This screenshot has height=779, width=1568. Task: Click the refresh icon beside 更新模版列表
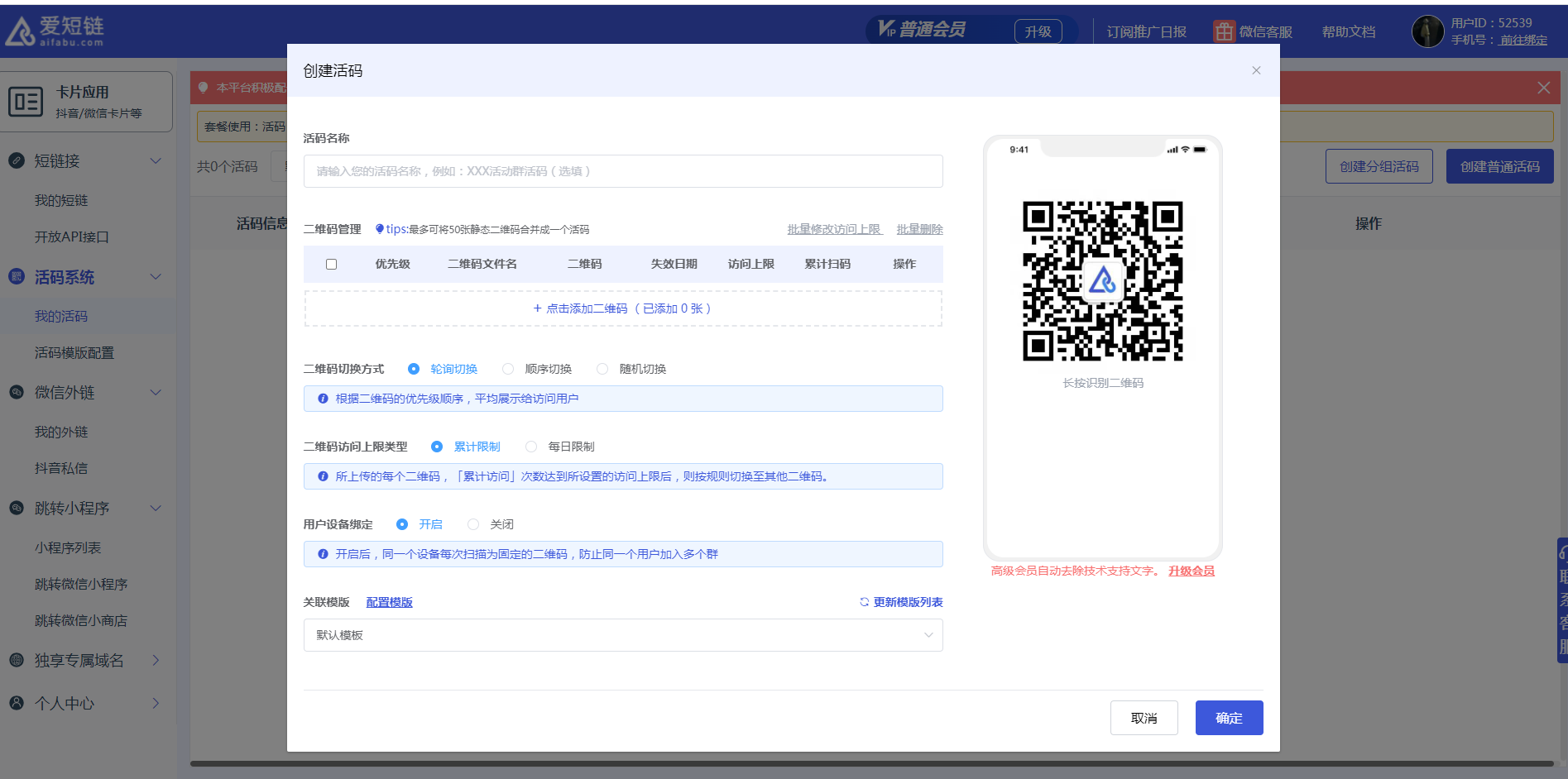864,602
